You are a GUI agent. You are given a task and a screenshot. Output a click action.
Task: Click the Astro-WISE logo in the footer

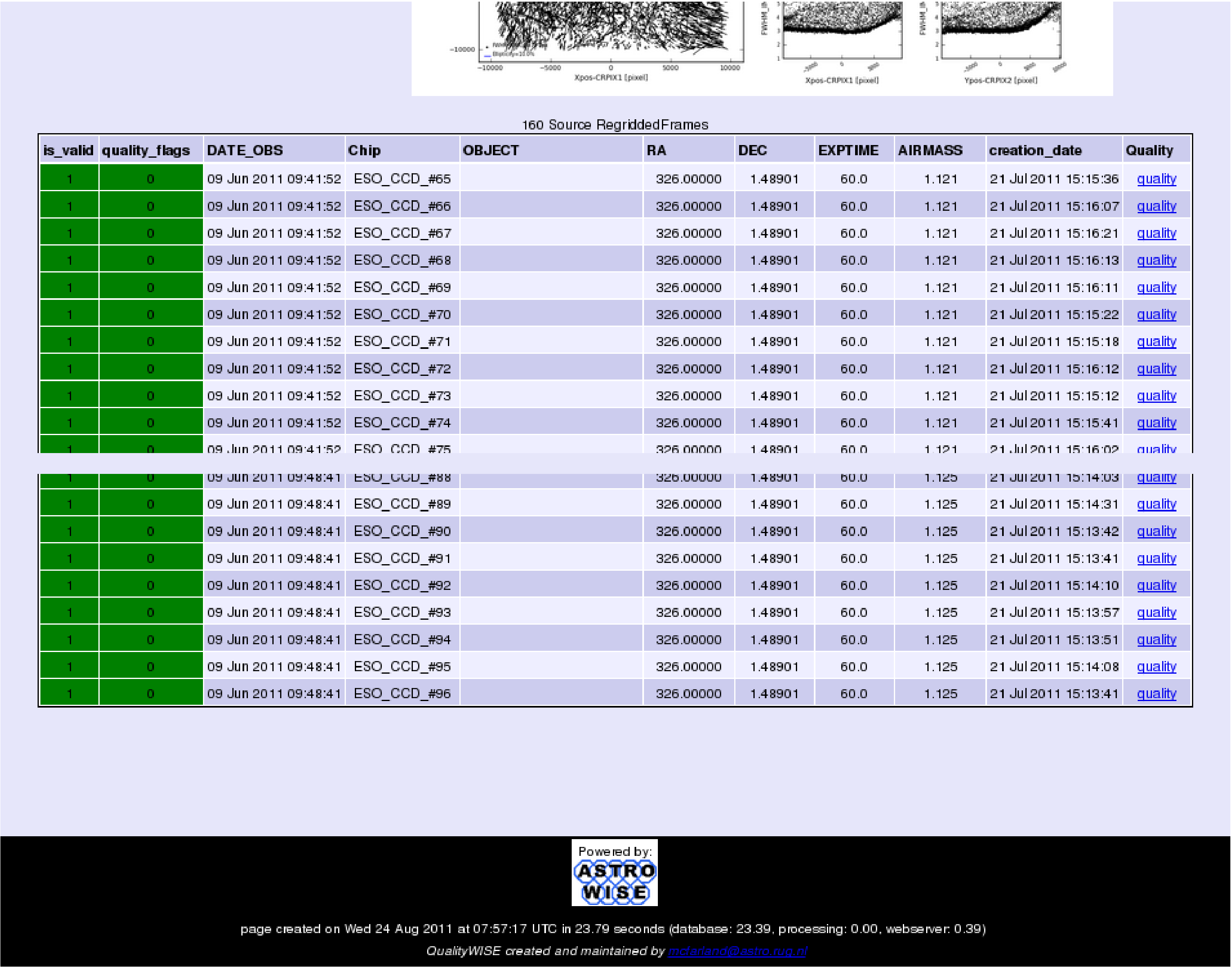[x=614, y=873]
